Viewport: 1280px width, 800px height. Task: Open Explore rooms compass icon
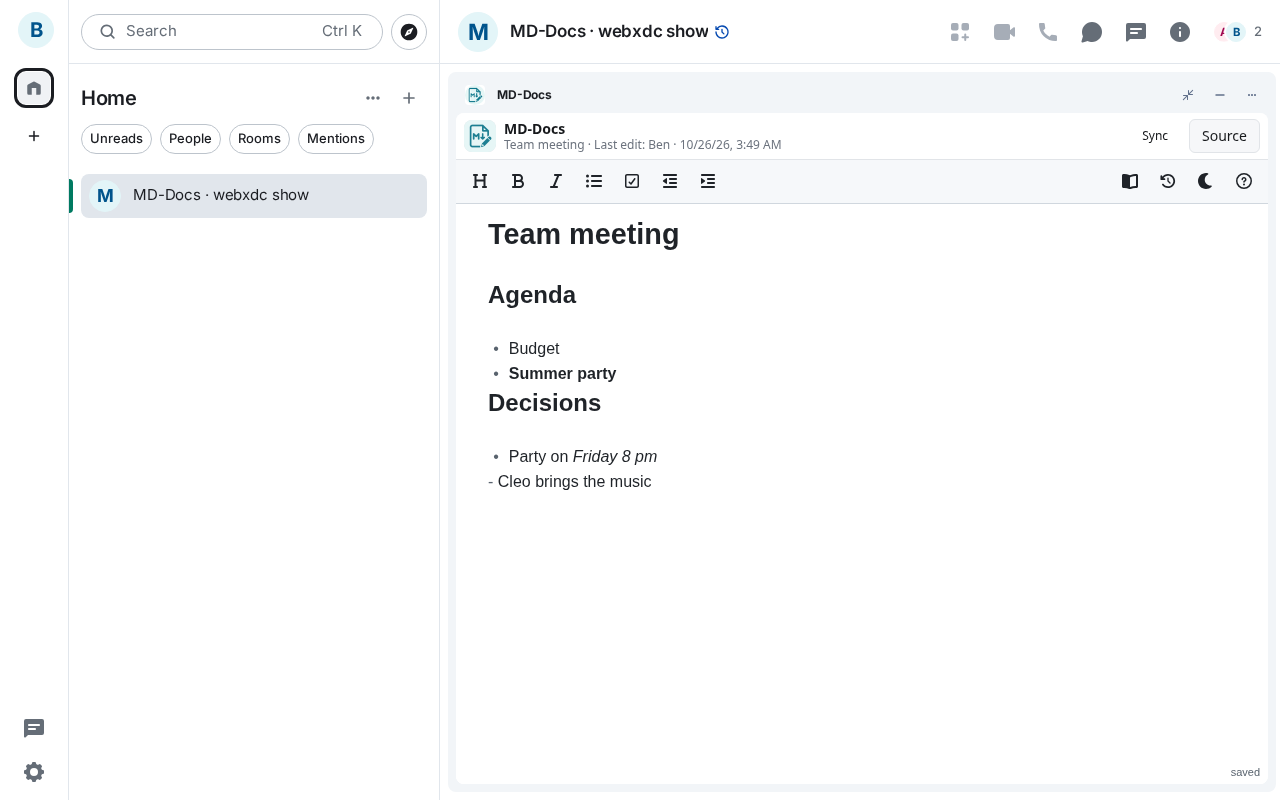409,32
